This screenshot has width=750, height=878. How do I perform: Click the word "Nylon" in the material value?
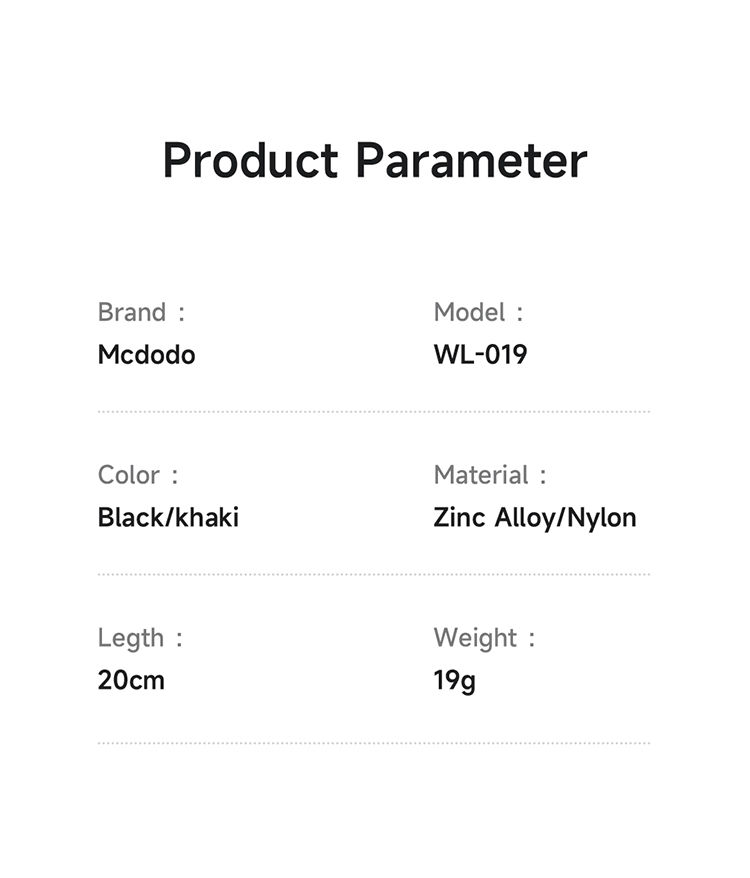point(602,518)
